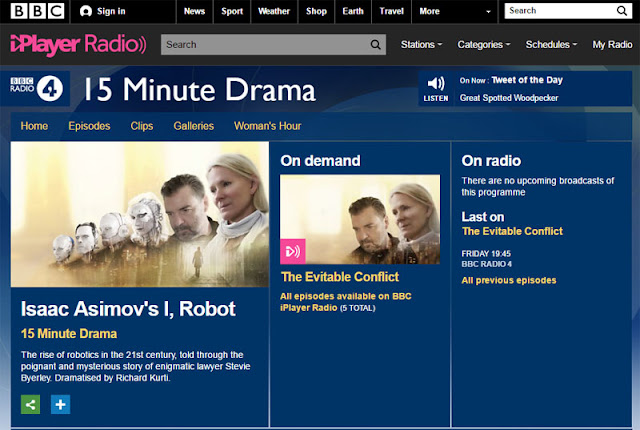This screenshot has height=430, width=640.
Task: Open the 15 Minute Drama yellow link
Action: (x=69, y=334)
